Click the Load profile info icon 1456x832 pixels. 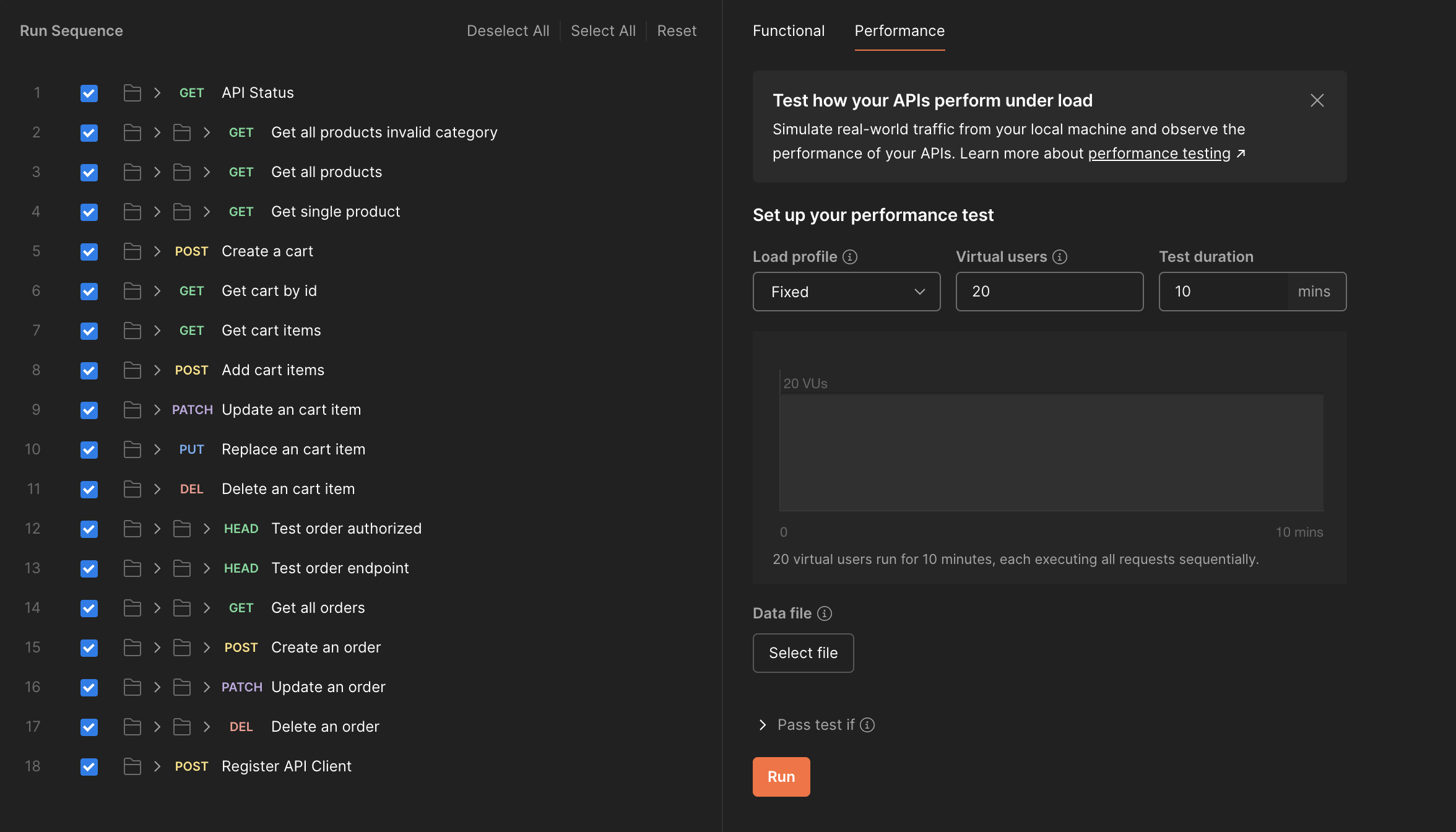click(851, 257)
